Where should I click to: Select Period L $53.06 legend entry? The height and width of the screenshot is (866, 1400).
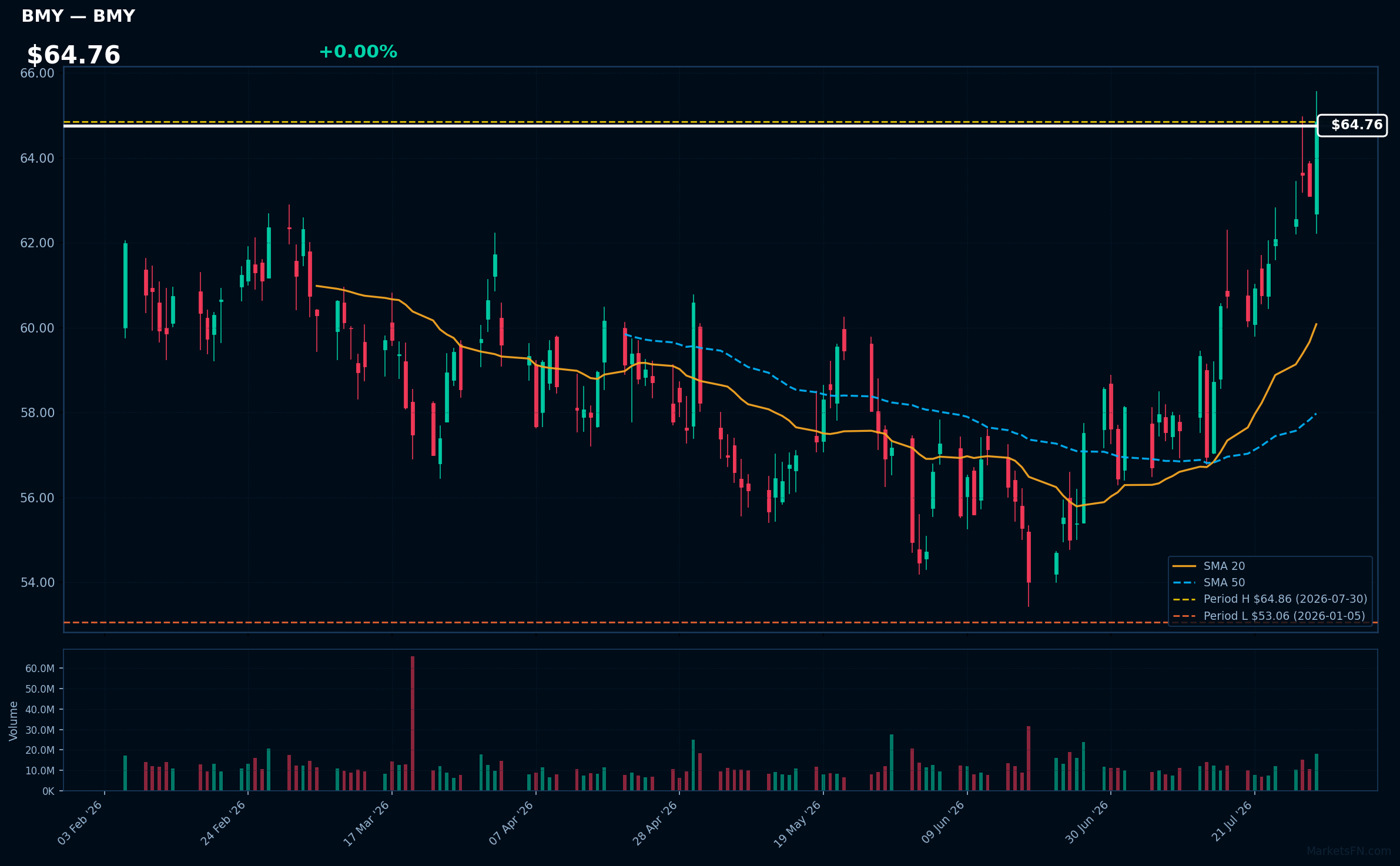coord(1268,616)
